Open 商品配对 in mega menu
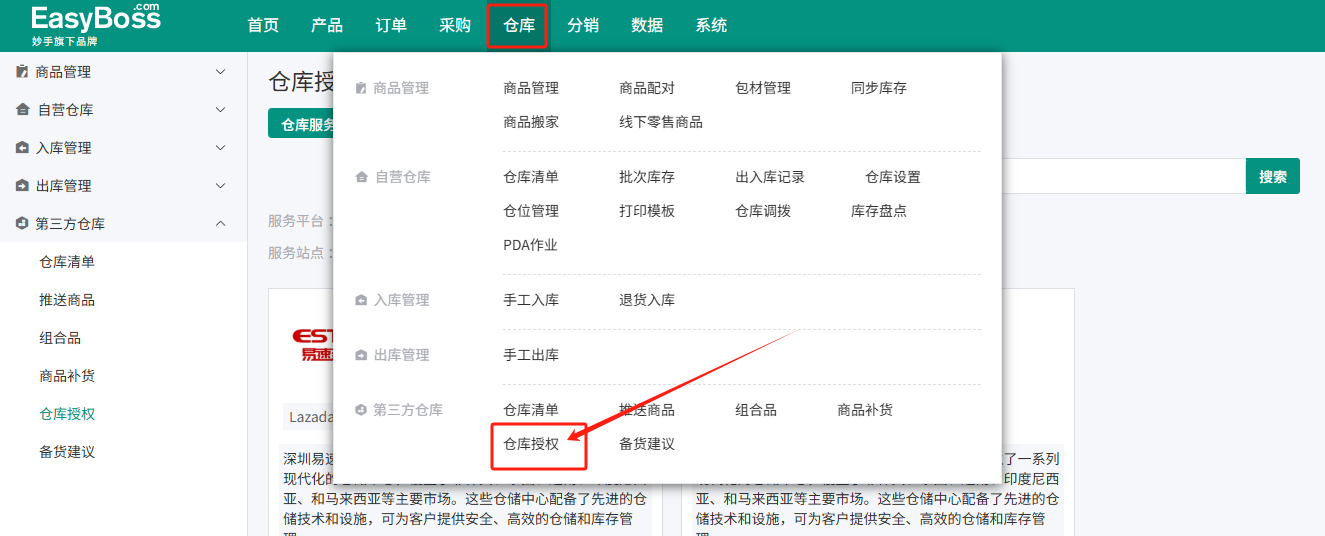 (647, 88)
